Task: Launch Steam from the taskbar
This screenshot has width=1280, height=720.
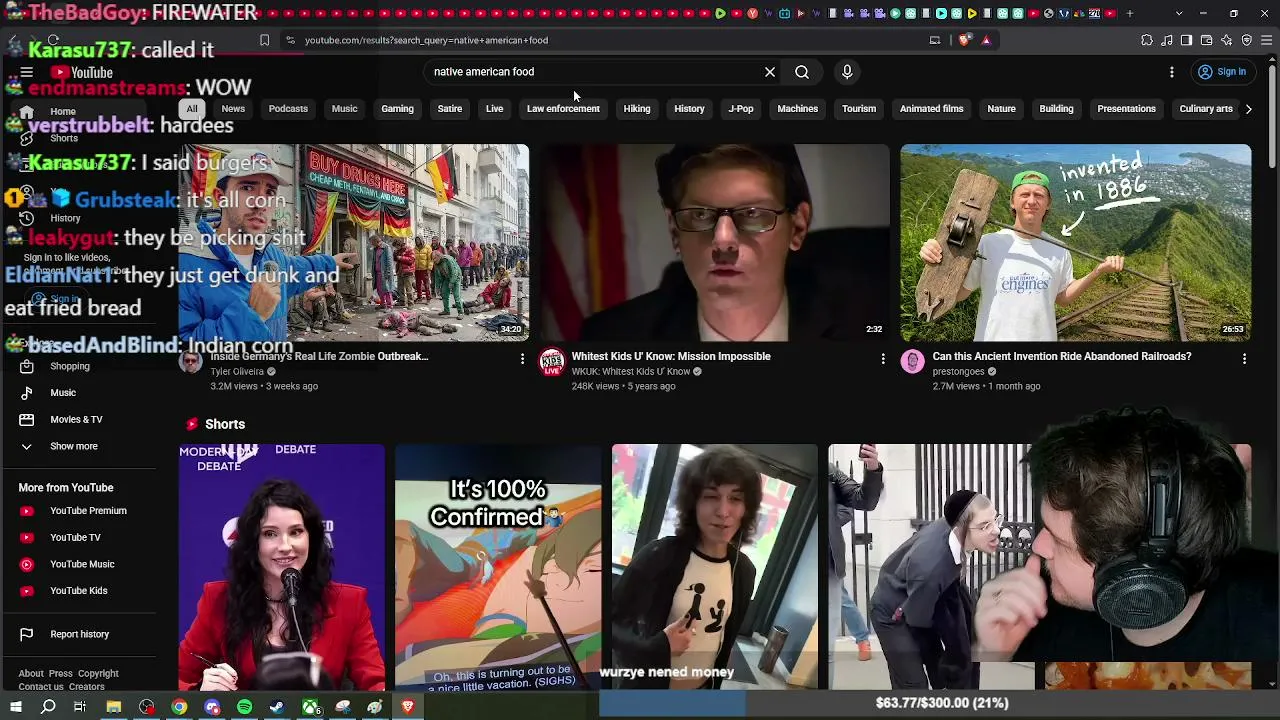Action: click(278, 707)
